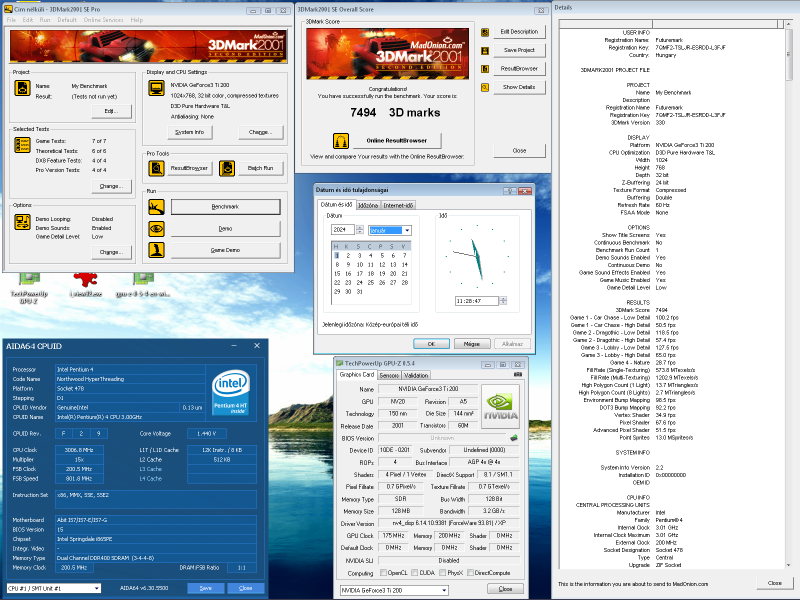The height and width of the screenshot is (600, 800).
Task: Click the Edit Description button
Action: [519, 32]
